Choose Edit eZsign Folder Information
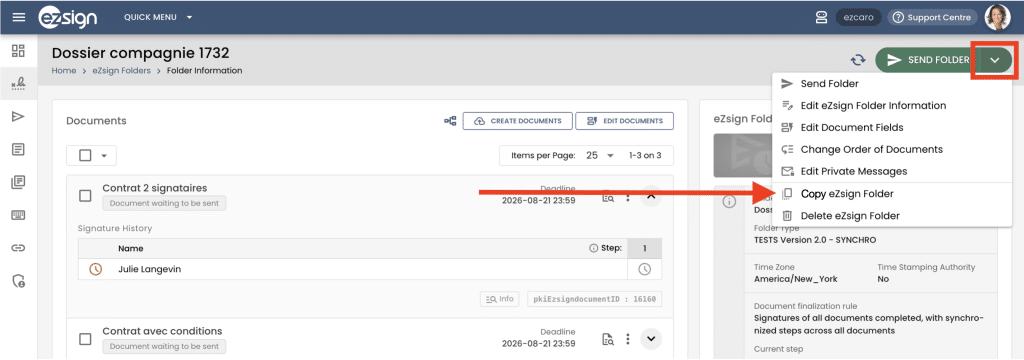The image size is (1024, 360). click(891, 105)
